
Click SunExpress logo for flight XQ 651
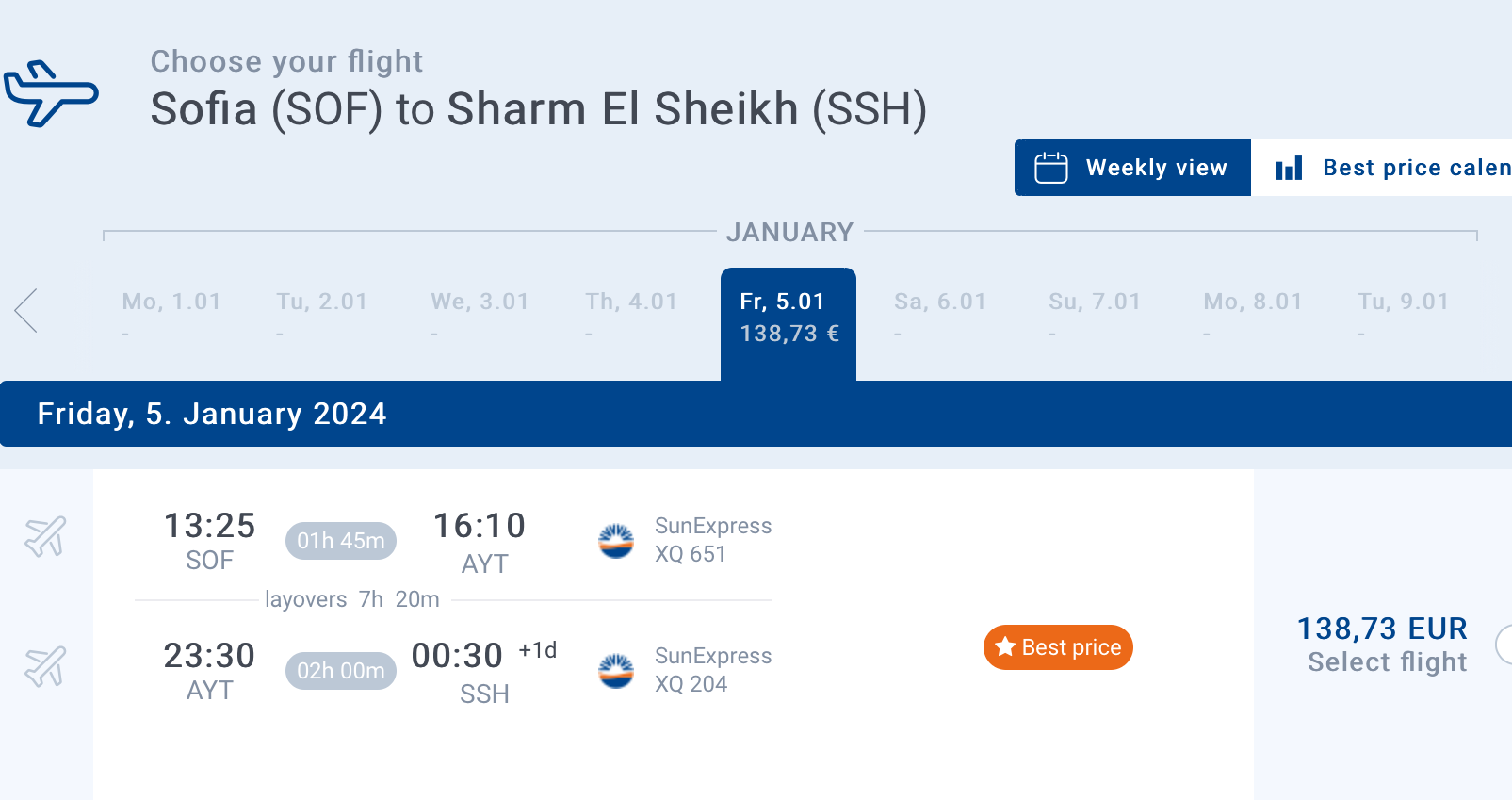[616, 541]
